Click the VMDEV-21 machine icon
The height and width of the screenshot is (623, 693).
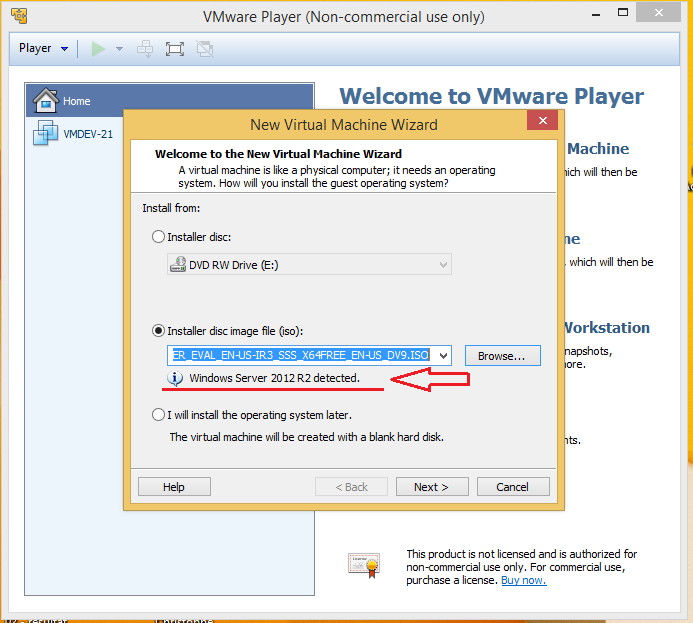pos(45,133)
